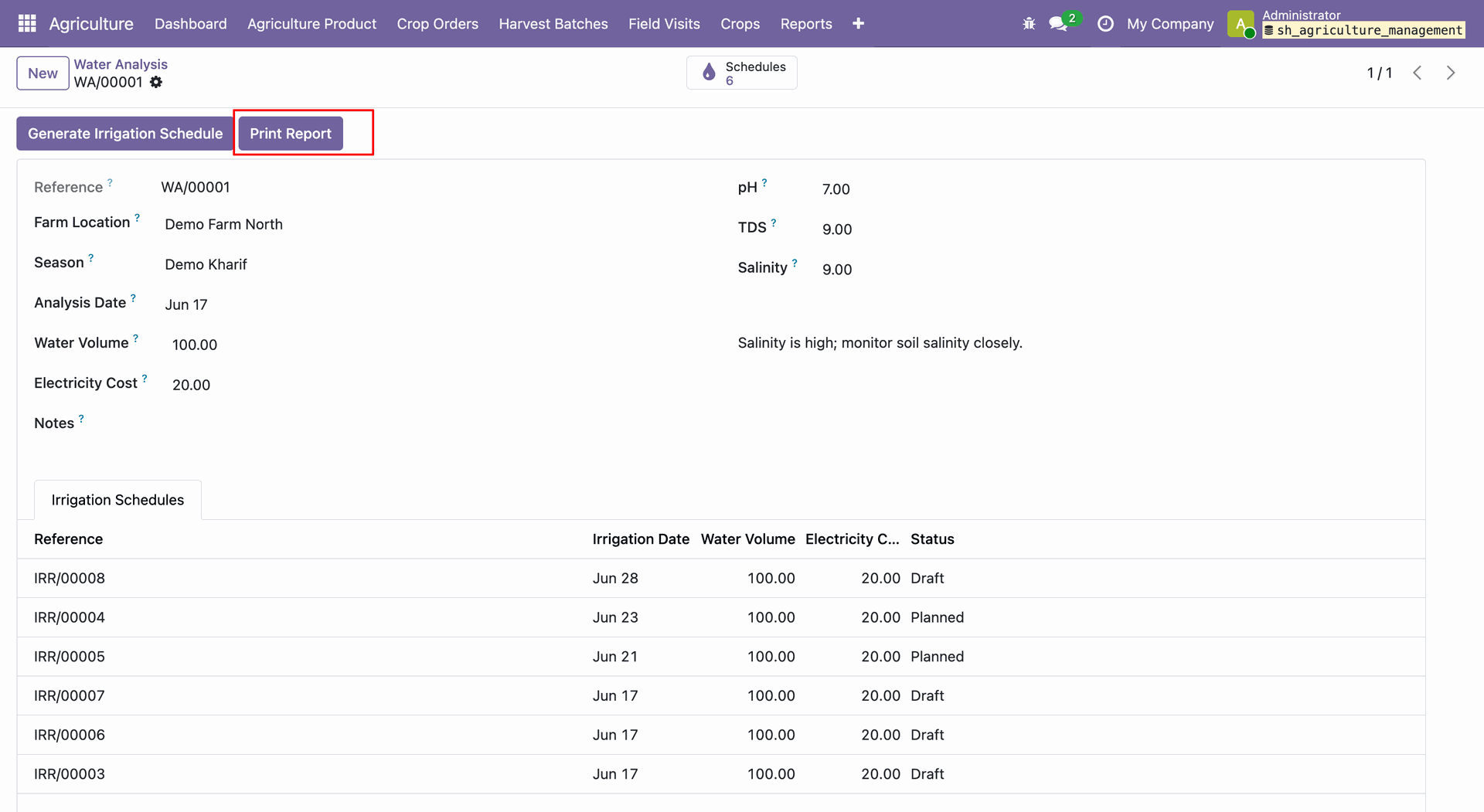Click the Water Volume value 100.00 field
The height and width of the screenshot is (812, 1484).
tap(195, 345)
